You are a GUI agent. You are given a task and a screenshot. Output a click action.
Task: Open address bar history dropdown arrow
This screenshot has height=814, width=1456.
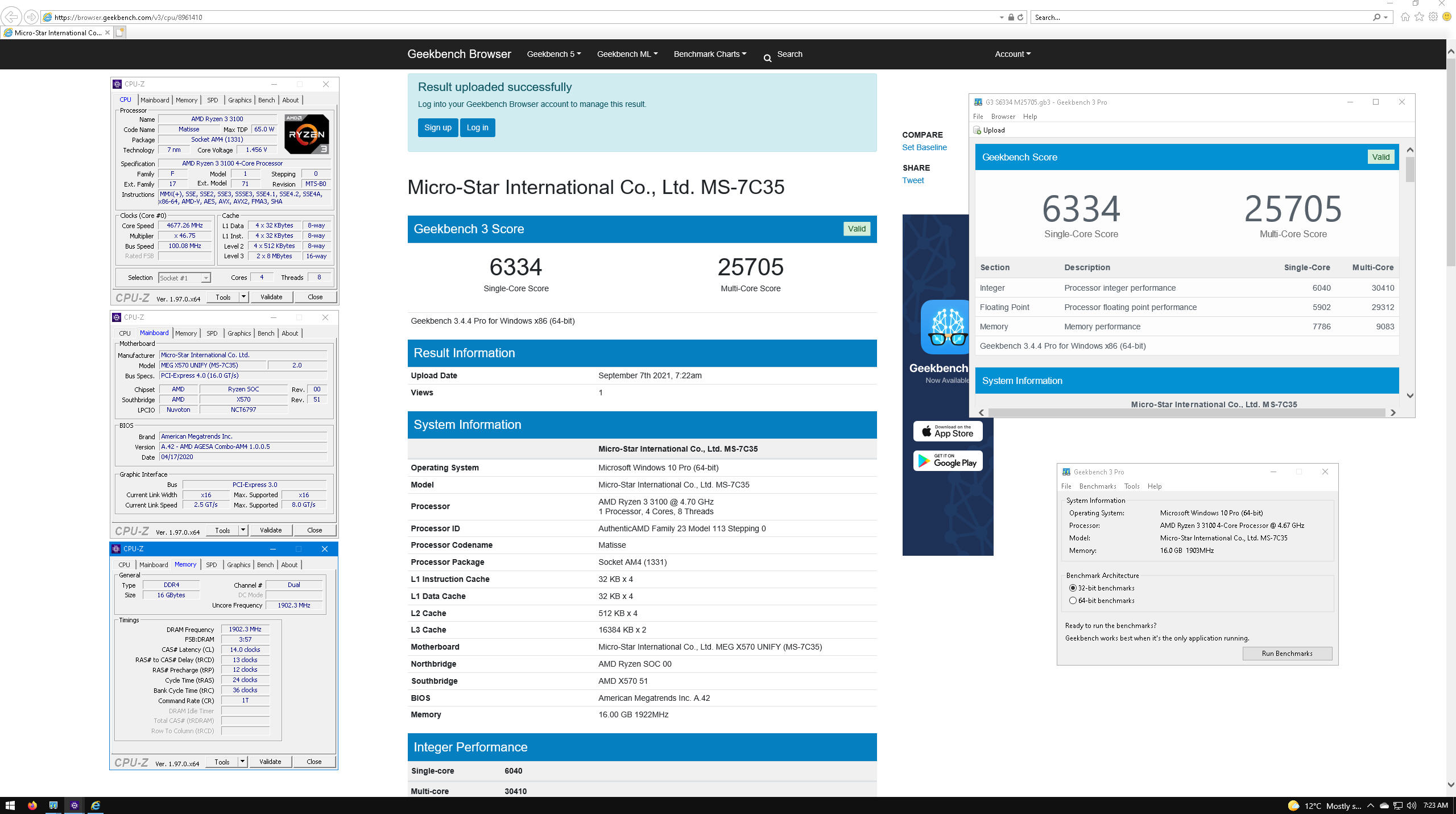click(x=1001, y=17)
